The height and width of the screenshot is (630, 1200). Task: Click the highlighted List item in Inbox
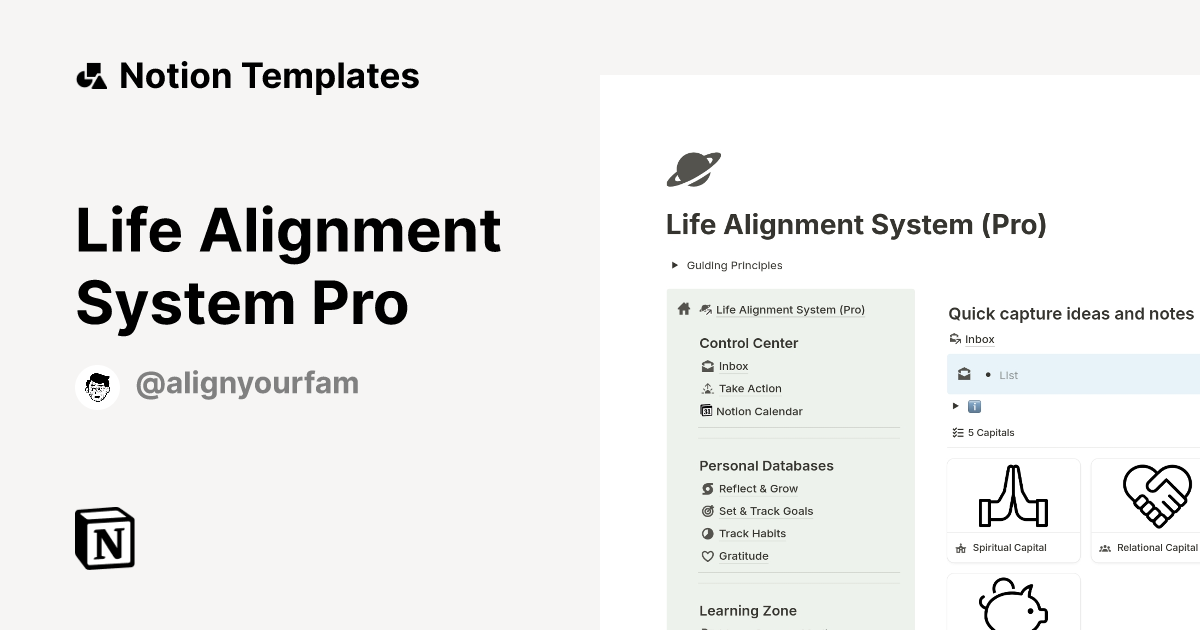click(1008, 375)
